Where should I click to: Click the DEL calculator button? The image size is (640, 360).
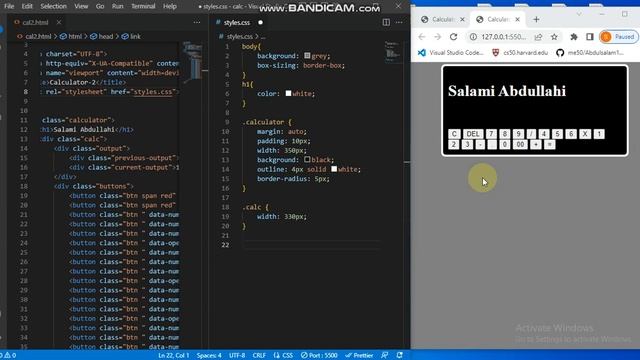coord(473,134)
